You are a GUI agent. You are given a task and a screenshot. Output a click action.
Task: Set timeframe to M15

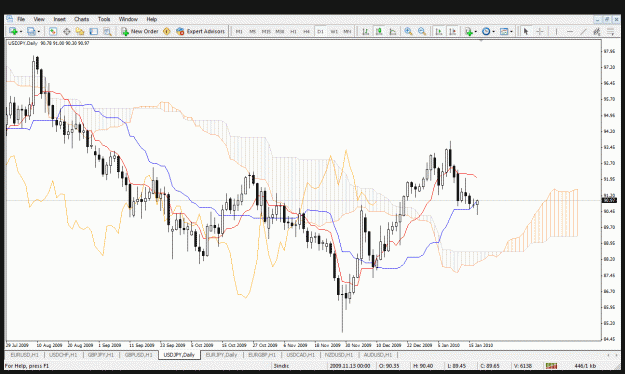point(266,31)
